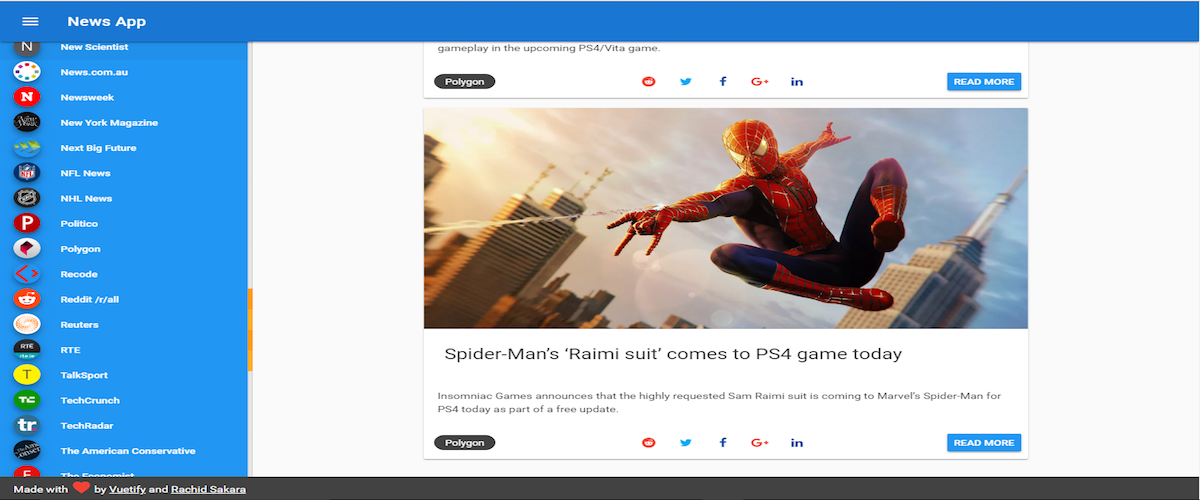Share the PS4/Vita article on Twitter
The image size is (1200, 500).
pos(686,81)
